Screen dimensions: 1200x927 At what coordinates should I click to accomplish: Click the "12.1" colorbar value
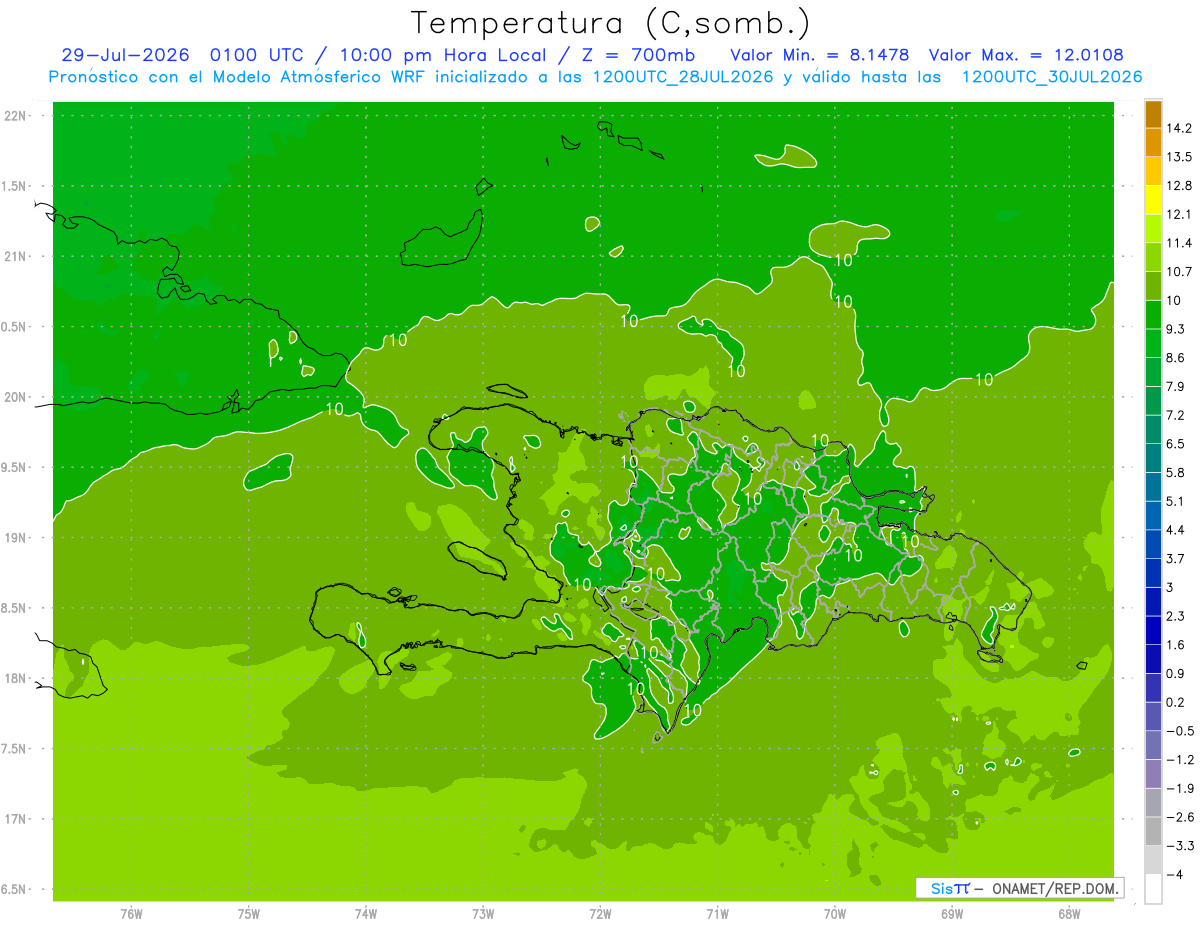pyautogui.click(x=1180, y=214)
